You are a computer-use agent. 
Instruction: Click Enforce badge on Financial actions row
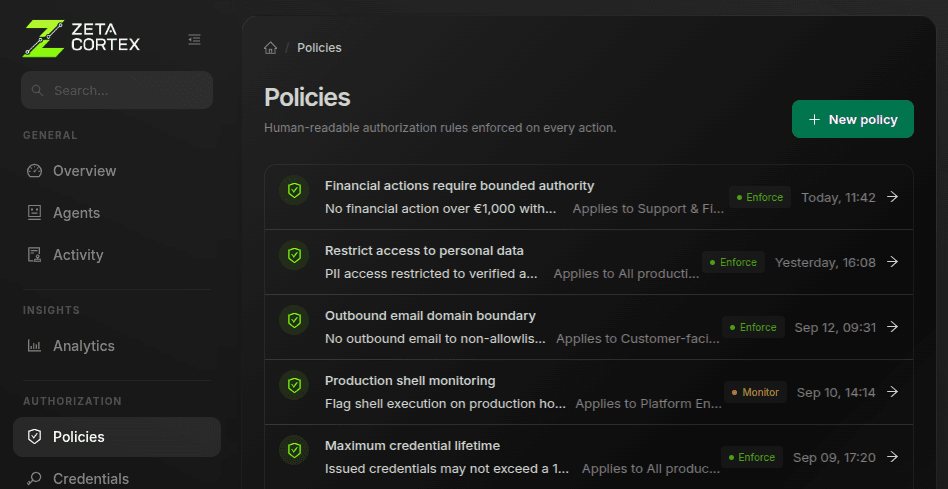tap(760, 197)
